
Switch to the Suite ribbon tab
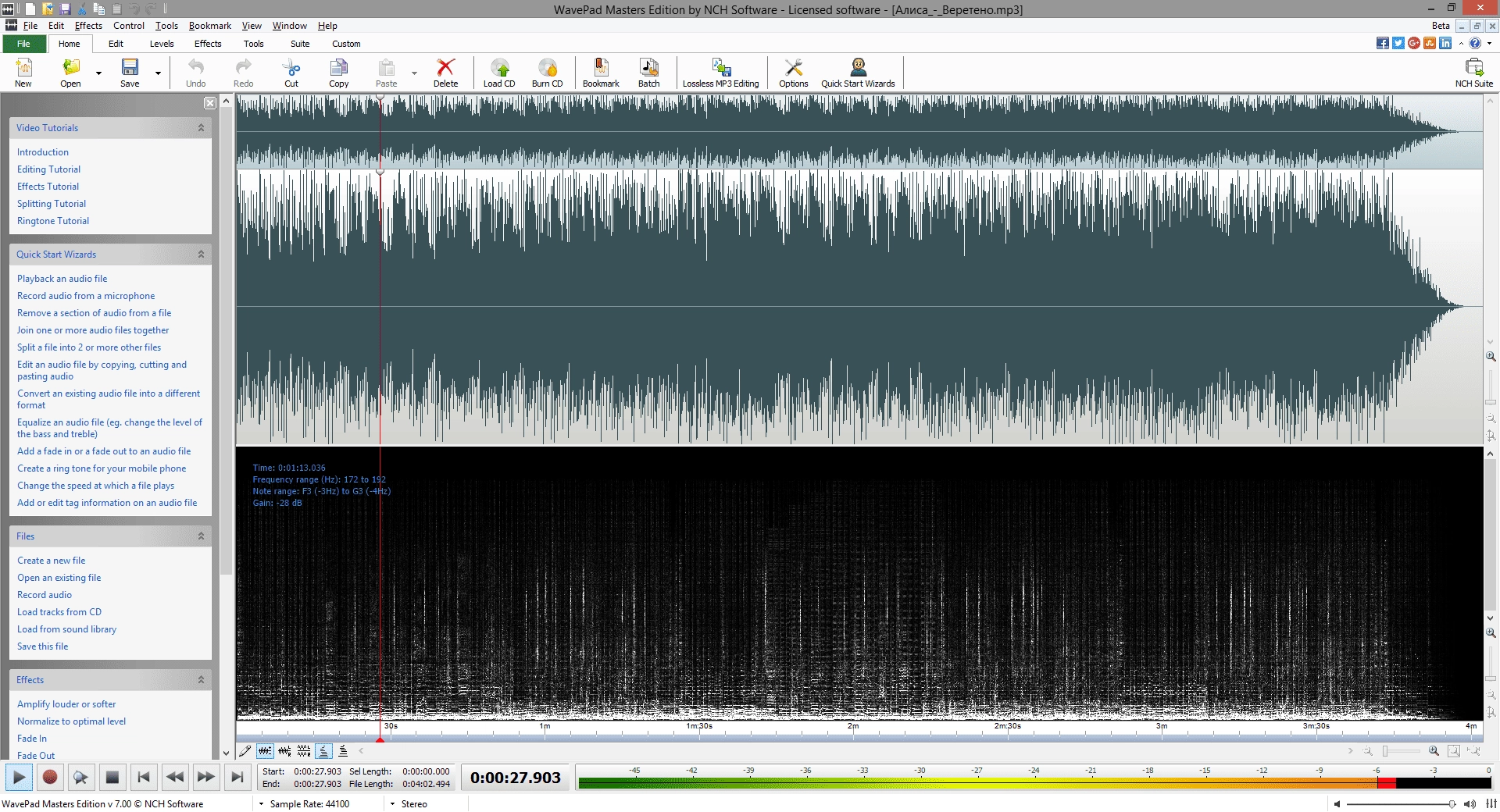(x=300, y=44)
